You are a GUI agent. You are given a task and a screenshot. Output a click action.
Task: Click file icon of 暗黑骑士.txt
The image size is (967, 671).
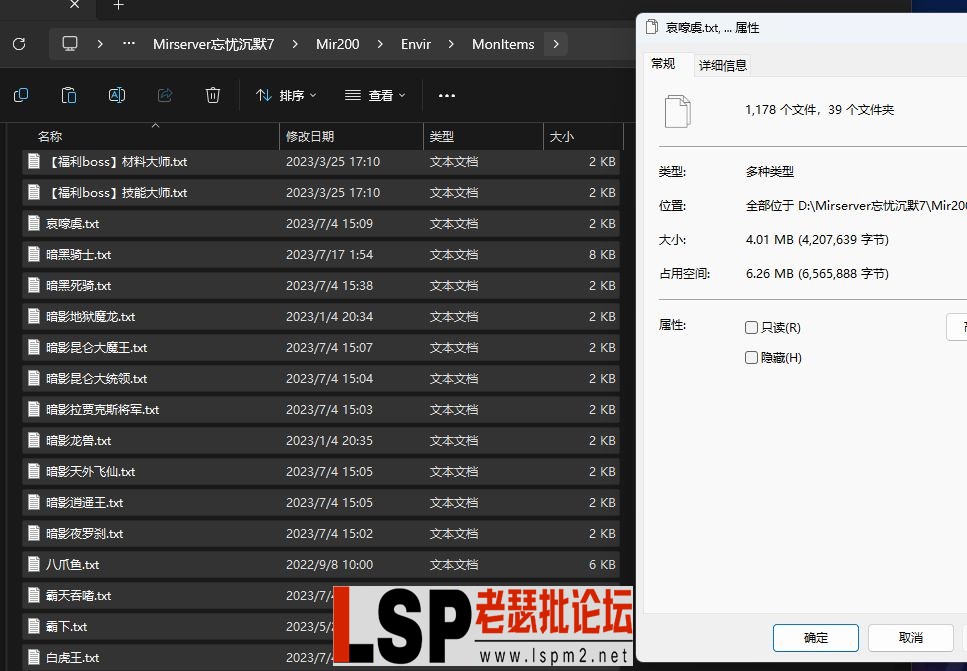(34, 254)
